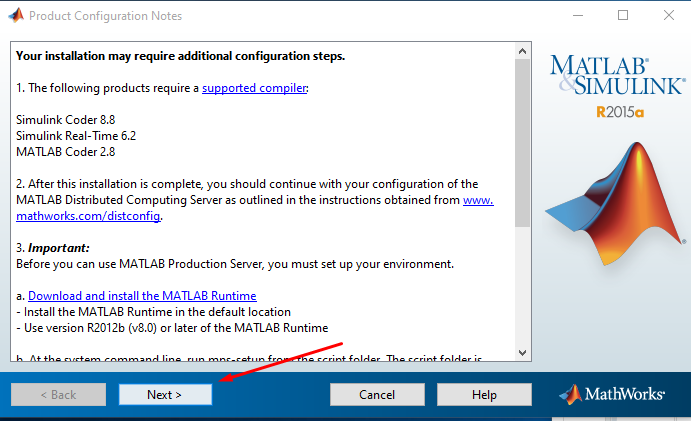
Task: Open Download and install the MATLAB Runtime link
Action: [142, 296]
